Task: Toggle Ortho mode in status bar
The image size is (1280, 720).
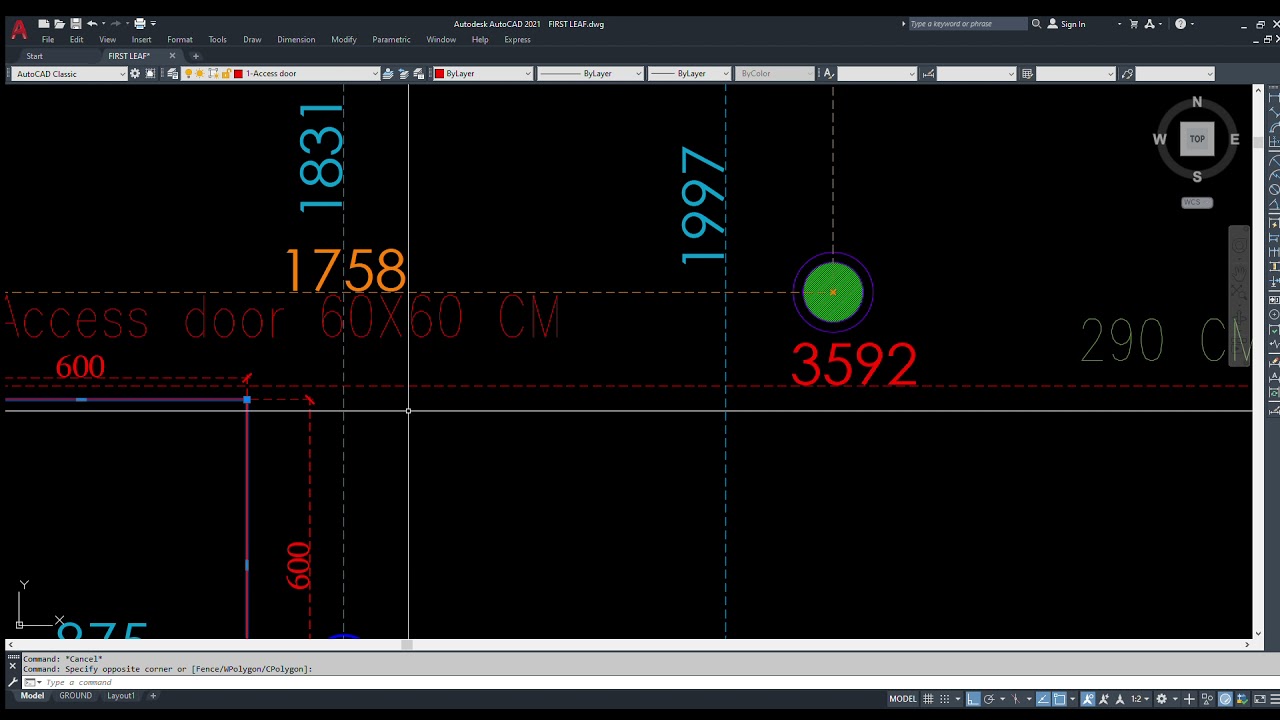Action: pyautogui.click(x=973, y=699)
